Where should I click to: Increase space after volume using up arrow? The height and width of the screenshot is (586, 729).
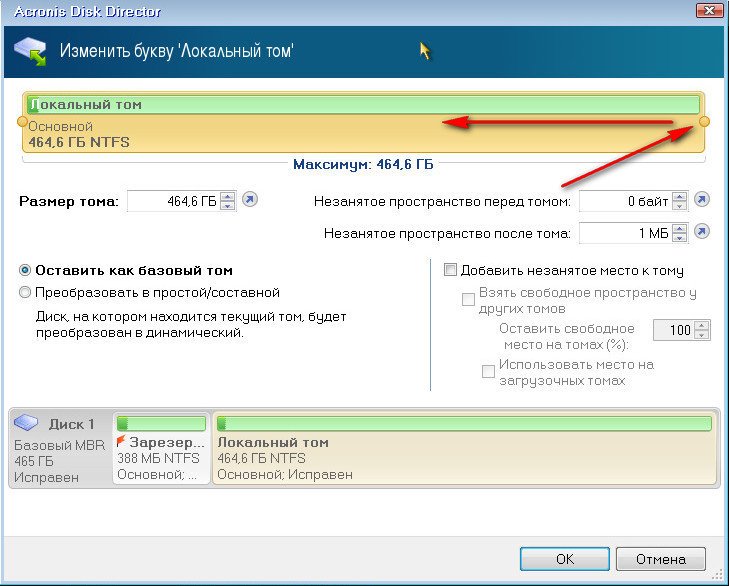(679, 229)
